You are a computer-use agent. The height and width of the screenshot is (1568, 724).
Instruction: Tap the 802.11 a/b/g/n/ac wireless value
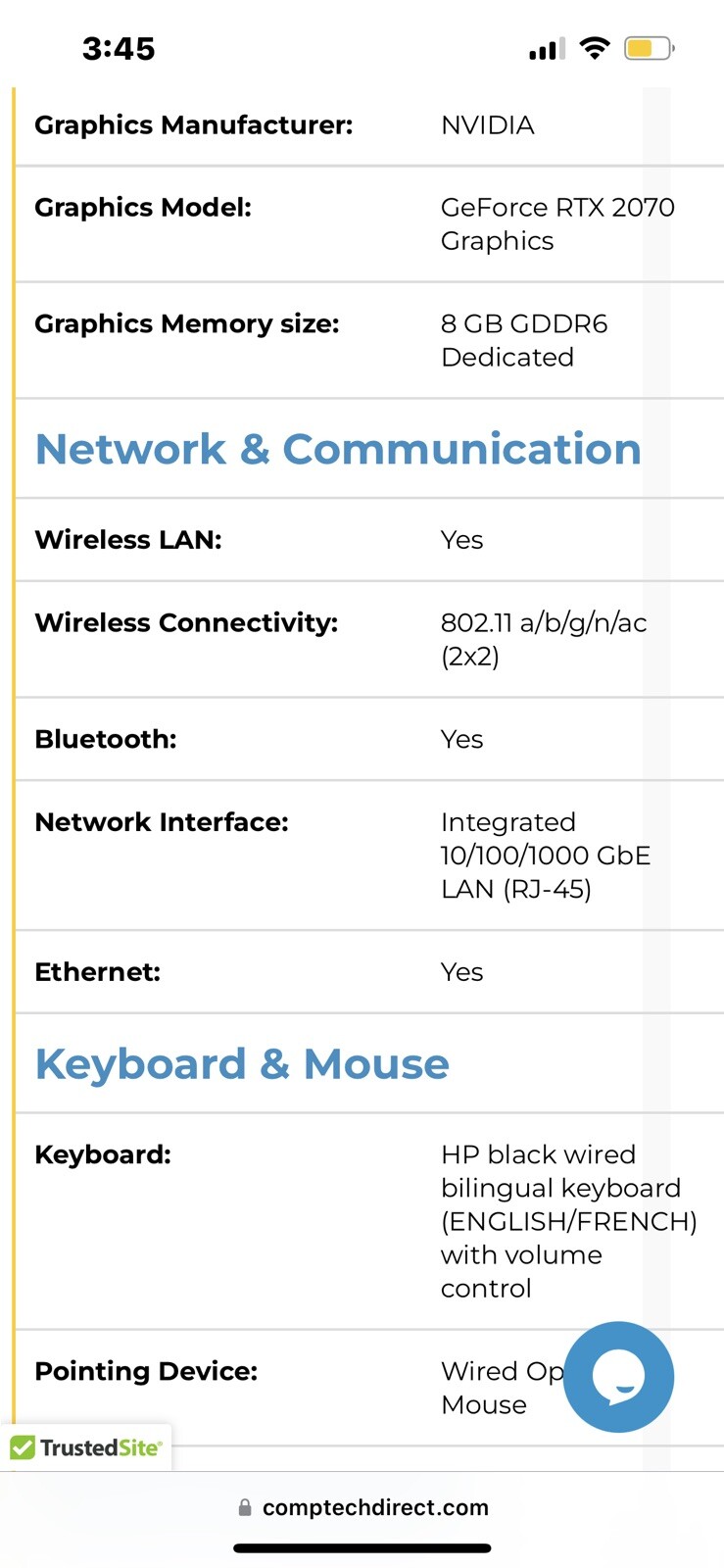pos(544,639)
